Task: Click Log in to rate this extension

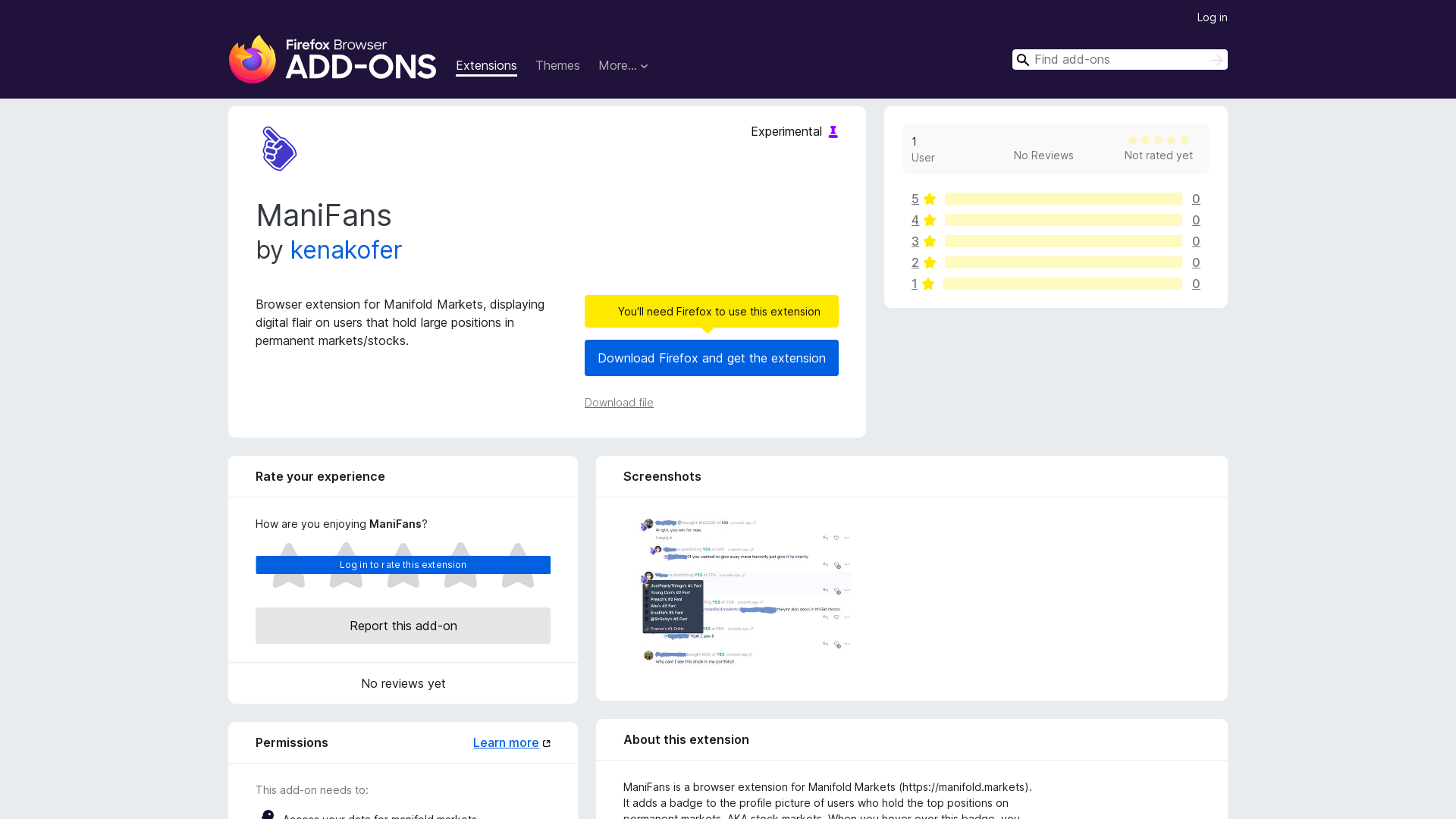Action: pos(403,565)
